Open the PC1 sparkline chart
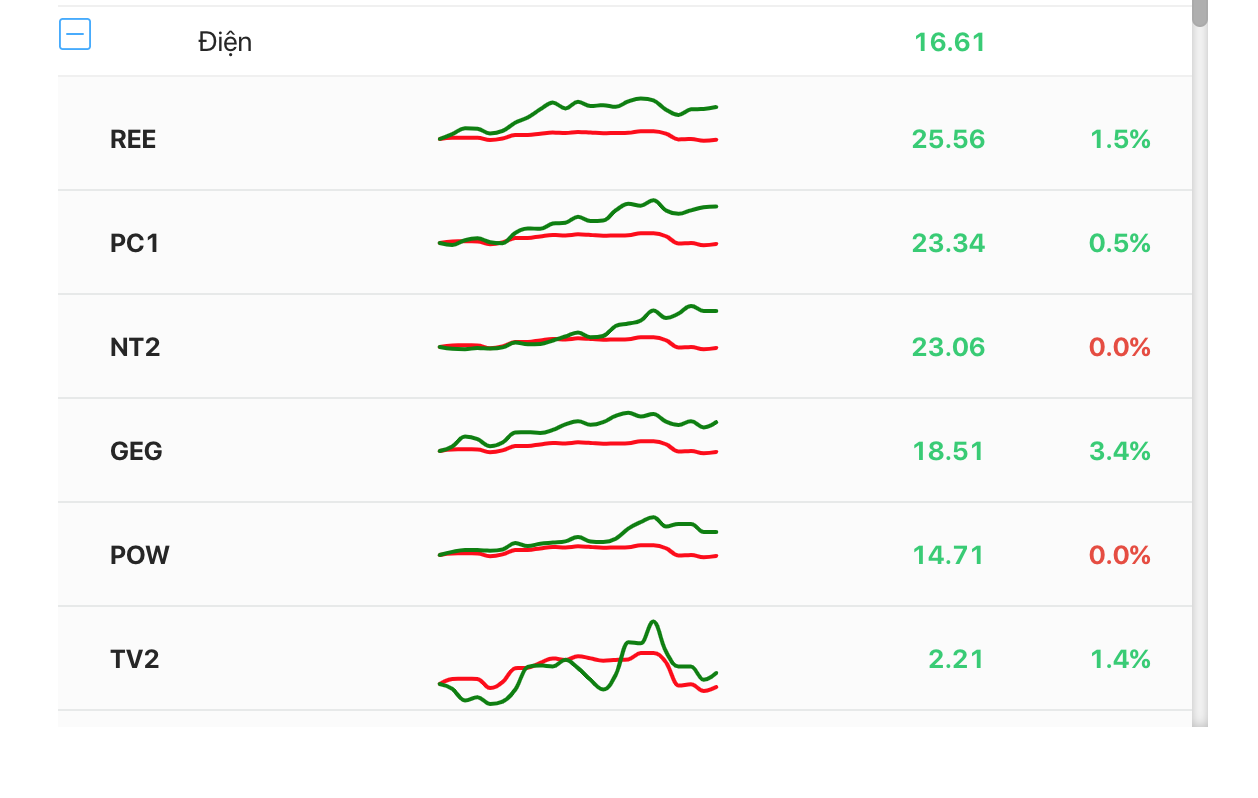 (x=578, y=226)
